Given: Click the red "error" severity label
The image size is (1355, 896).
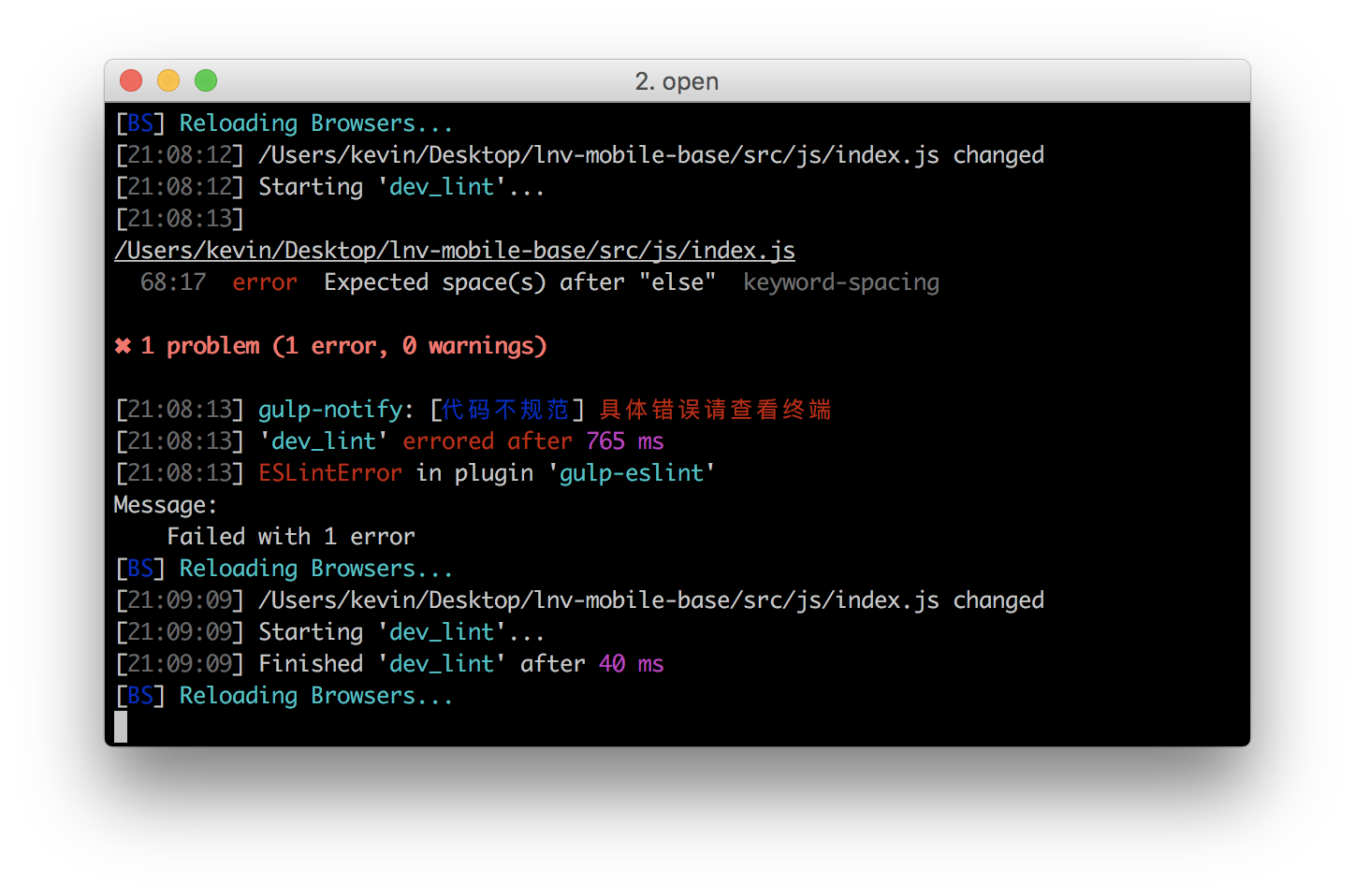Looking at the screenshot, I should pos(265,282).
